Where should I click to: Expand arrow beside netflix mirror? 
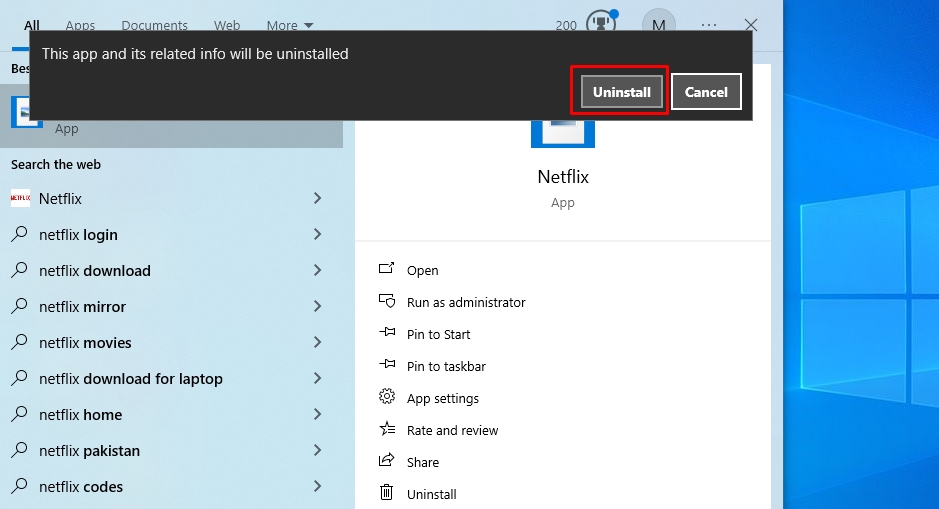(x=317, y=306)
